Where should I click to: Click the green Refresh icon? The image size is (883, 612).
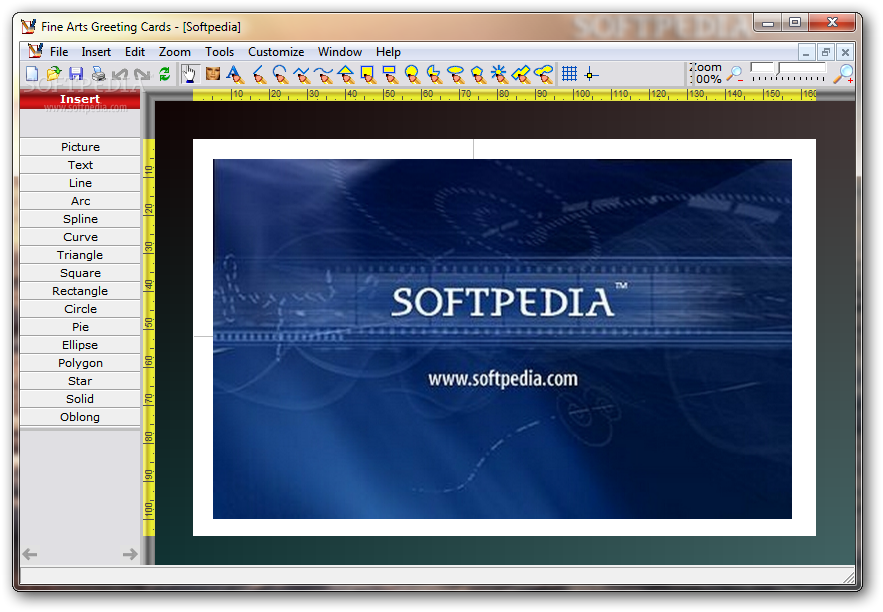coord(164,74)
